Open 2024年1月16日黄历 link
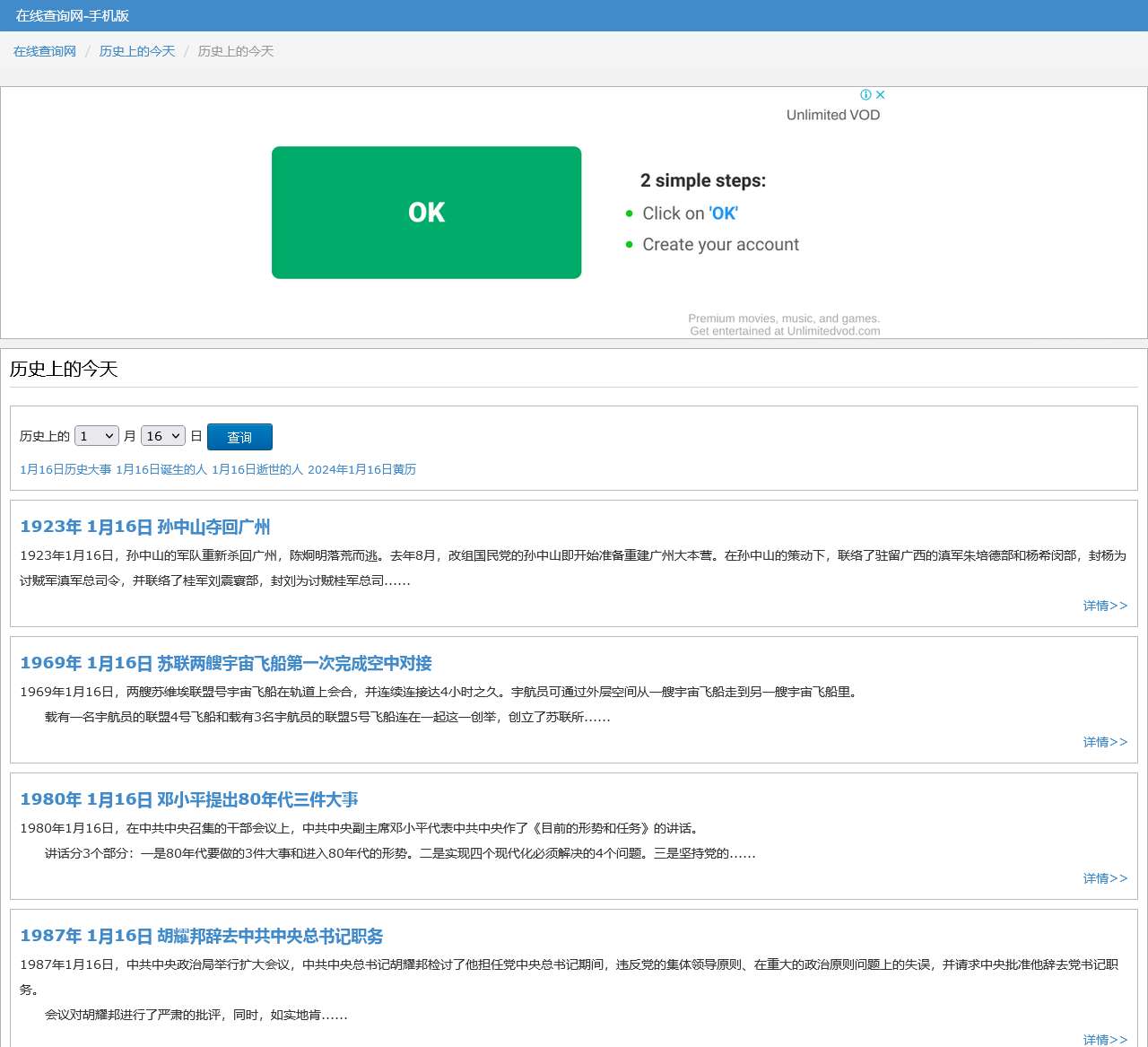Viewport: 1148px width, 1047px height. [x=361, y=469]
